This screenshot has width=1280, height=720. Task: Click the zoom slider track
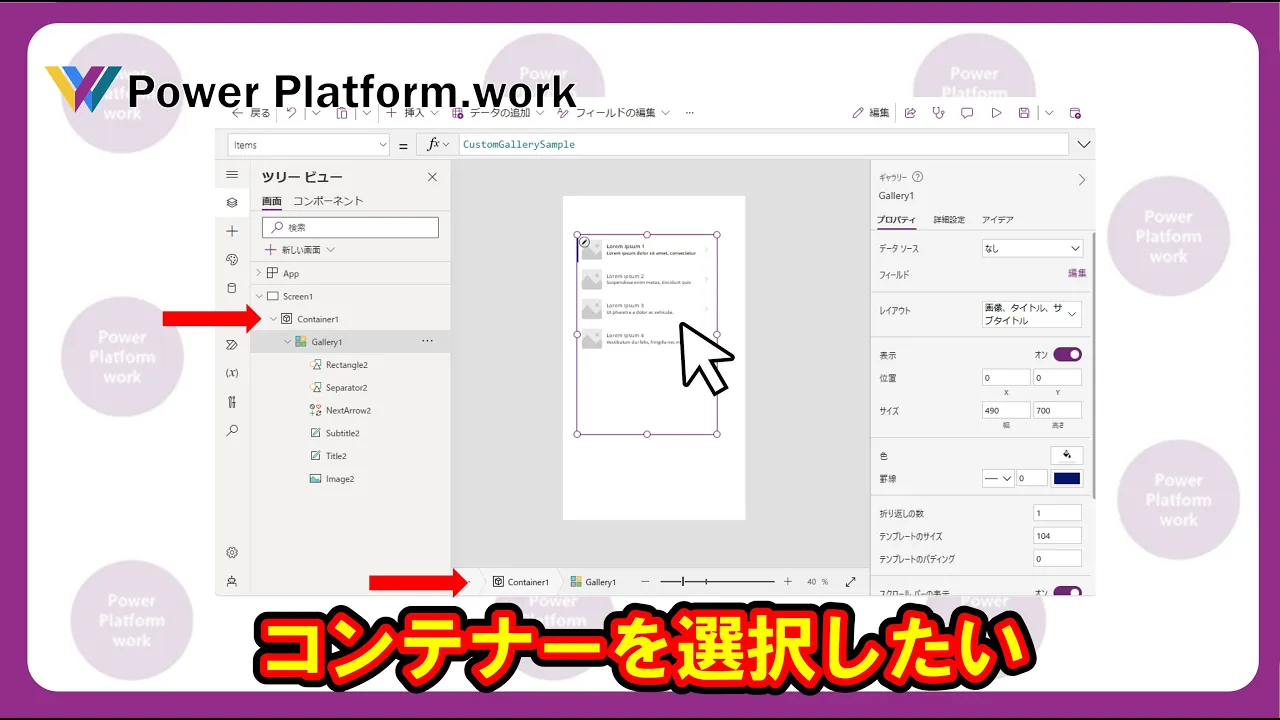coord(717,581)
